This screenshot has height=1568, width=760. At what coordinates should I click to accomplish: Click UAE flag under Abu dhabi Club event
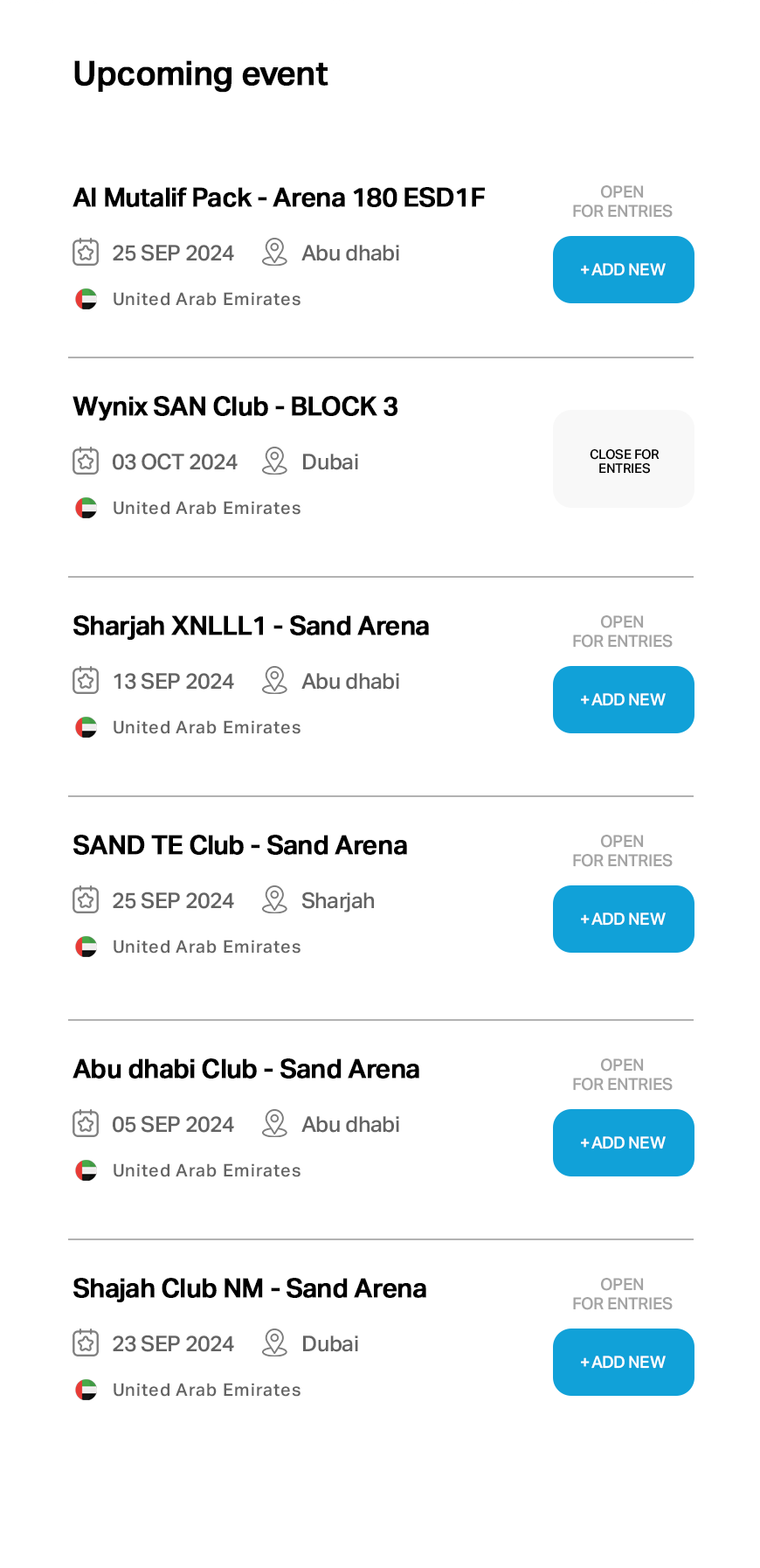86,1170
